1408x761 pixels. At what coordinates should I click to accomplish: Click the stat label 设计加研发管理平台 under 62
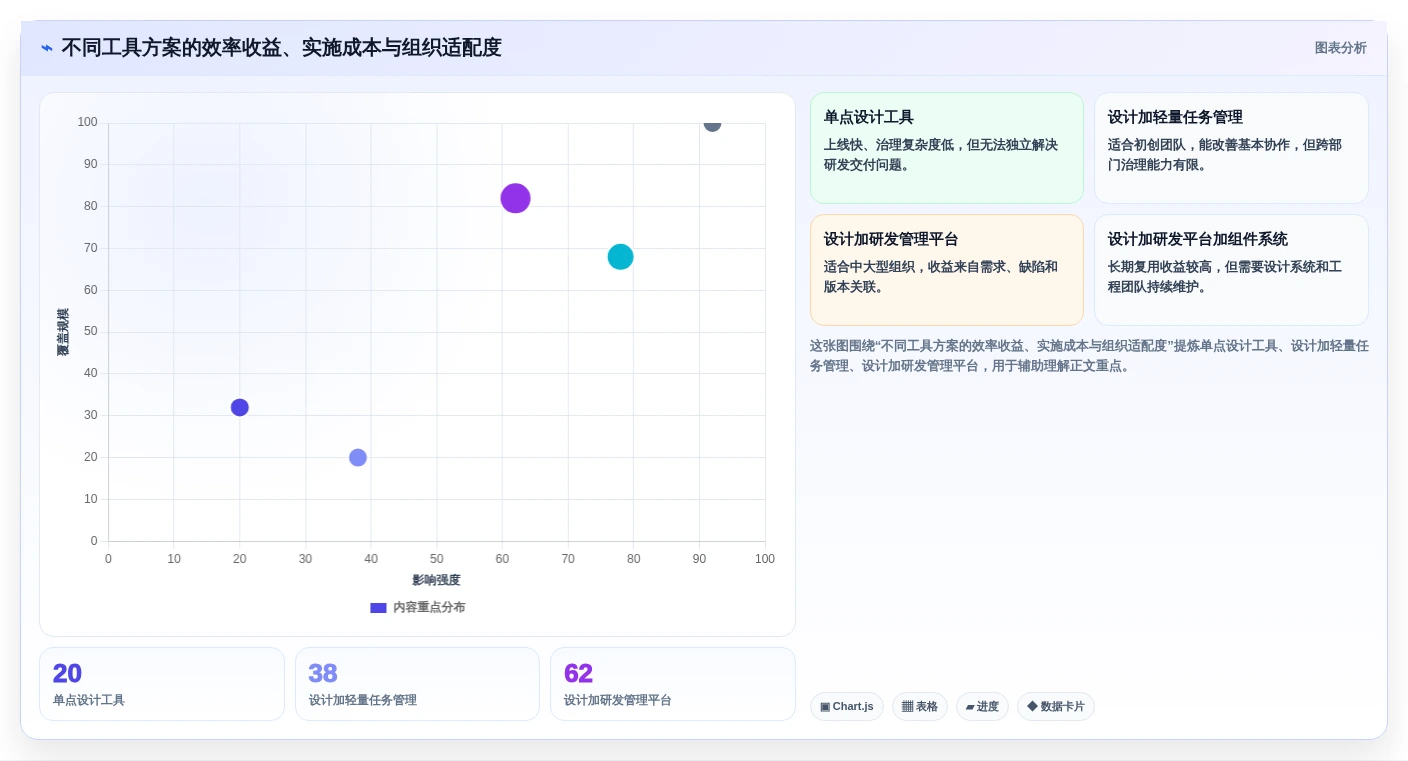pos(618,701)
